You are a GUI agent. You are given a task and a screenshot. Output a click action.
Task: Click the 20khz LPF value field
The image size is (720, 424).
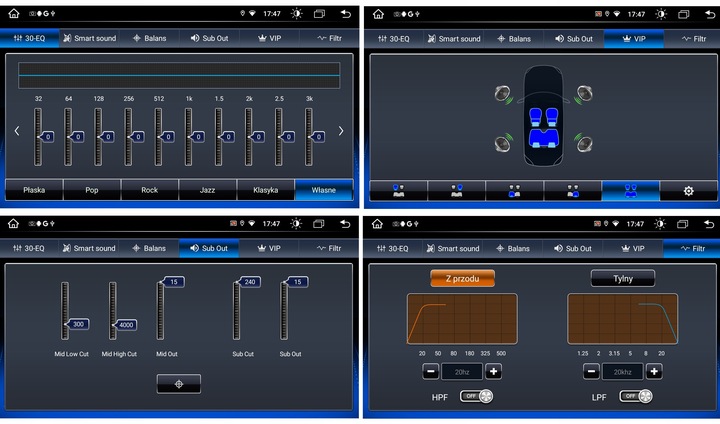coord(623,372)
